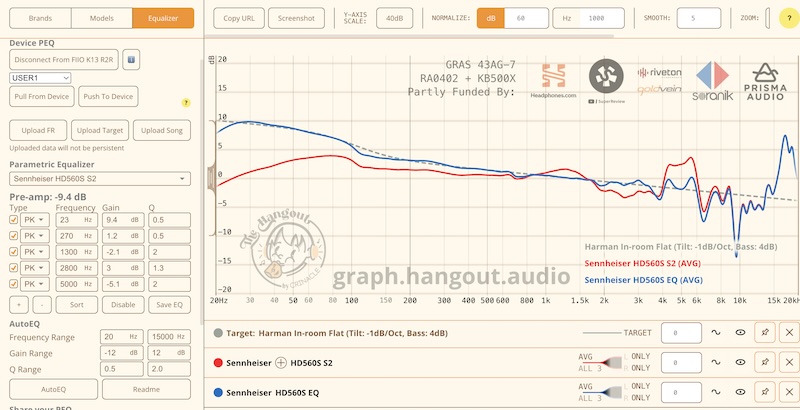This screenshot has width=800, height=410.
Task: Switch to the Brands tab
Action: pyautogui.click(x=40, y=18)
